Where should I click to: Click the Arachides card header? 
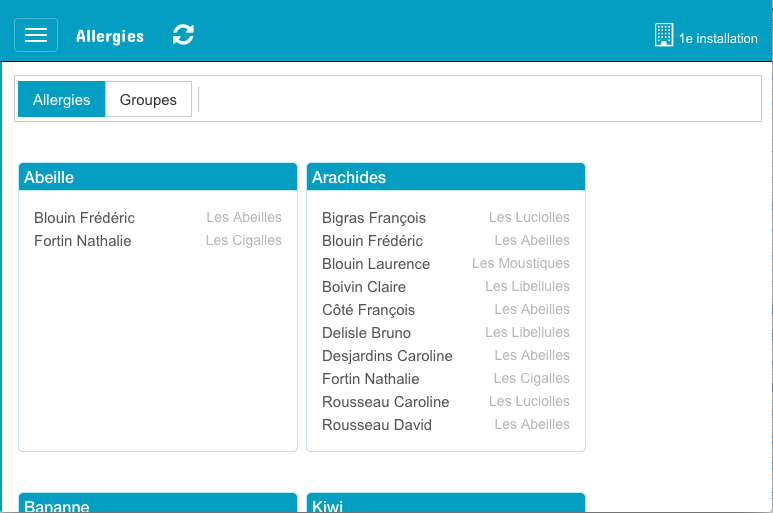click(445, 177)
